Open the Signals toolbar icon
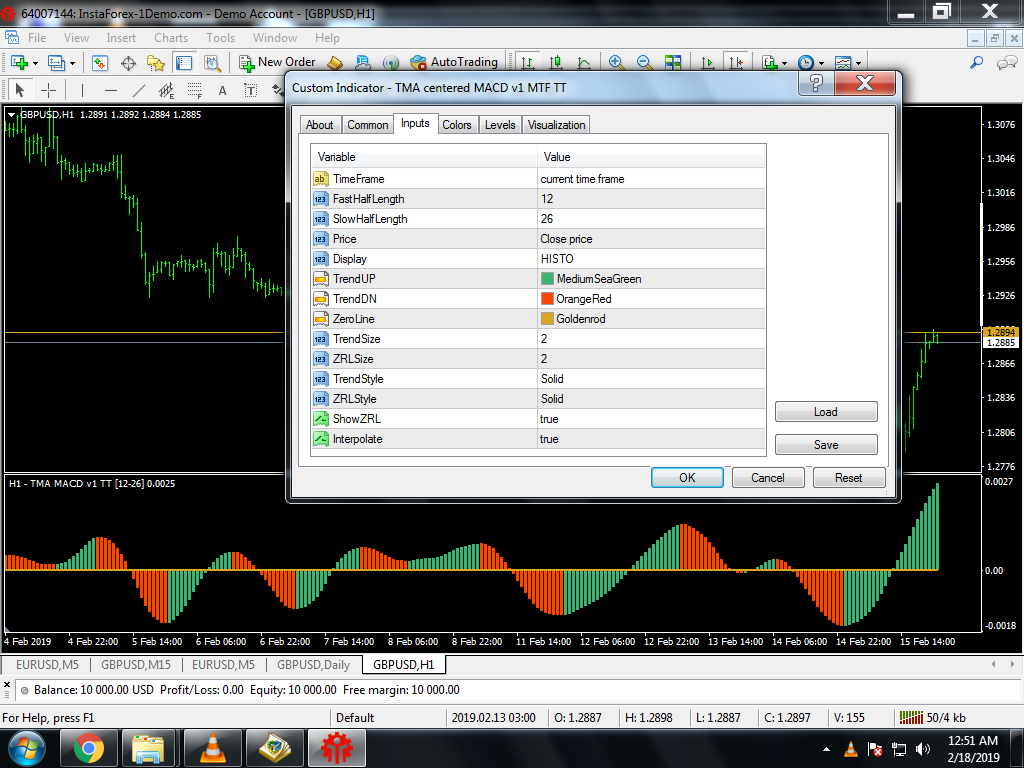This screenshot has width=1024, height=768. (x=391, y=63)
